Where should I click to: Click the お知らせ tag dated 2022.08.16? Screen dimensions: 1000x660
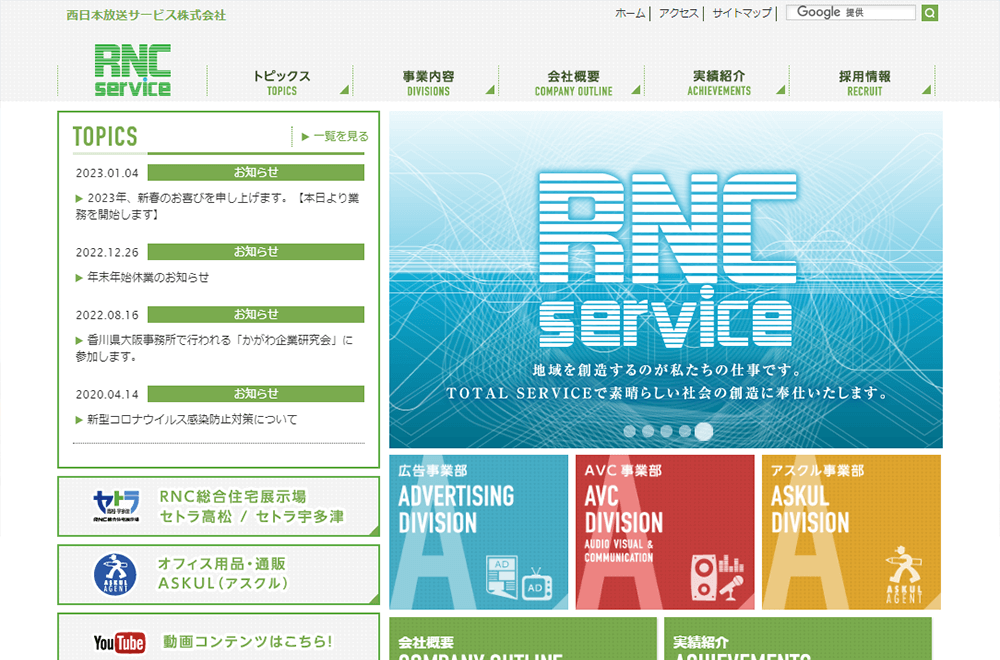[256, 314]
